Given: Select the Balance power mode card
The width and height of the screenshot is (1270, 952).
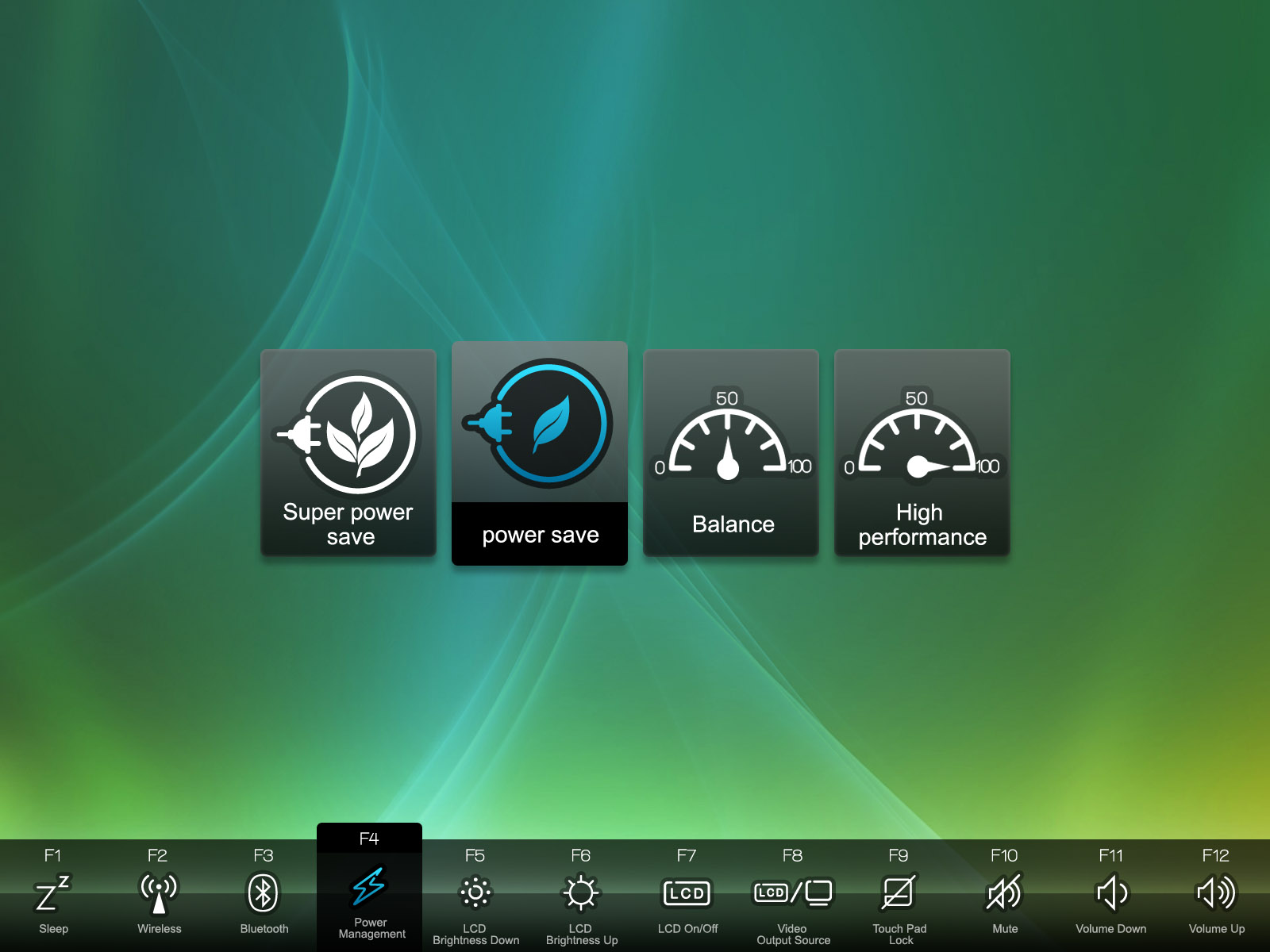Looking at the screenshot, I should pos(731,452).
